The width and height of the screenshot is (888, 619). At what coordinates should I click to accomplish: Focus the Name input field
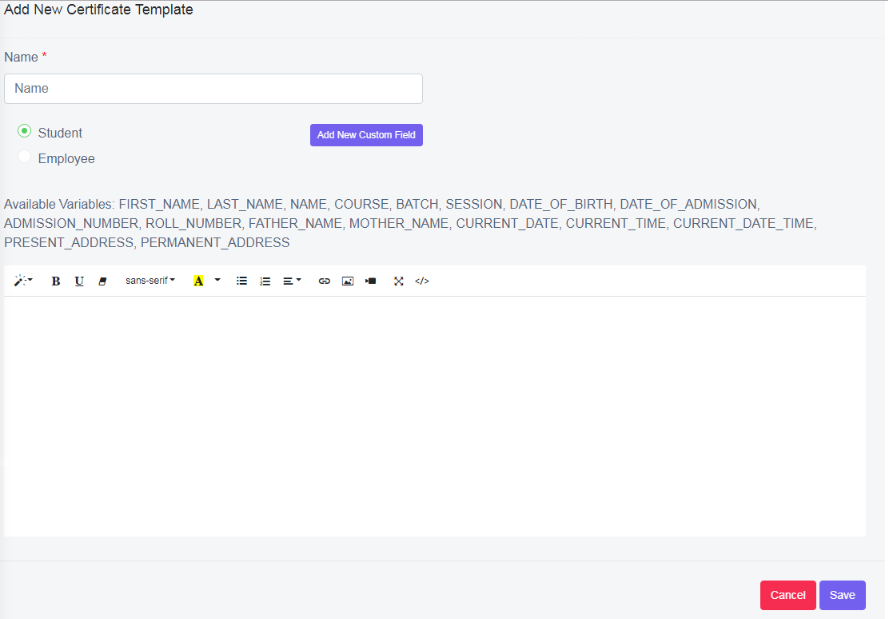[214, 88]
